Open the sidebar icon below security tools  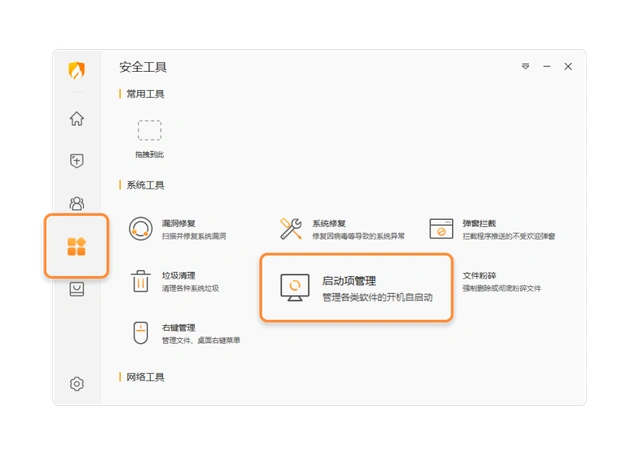[77, 289]
